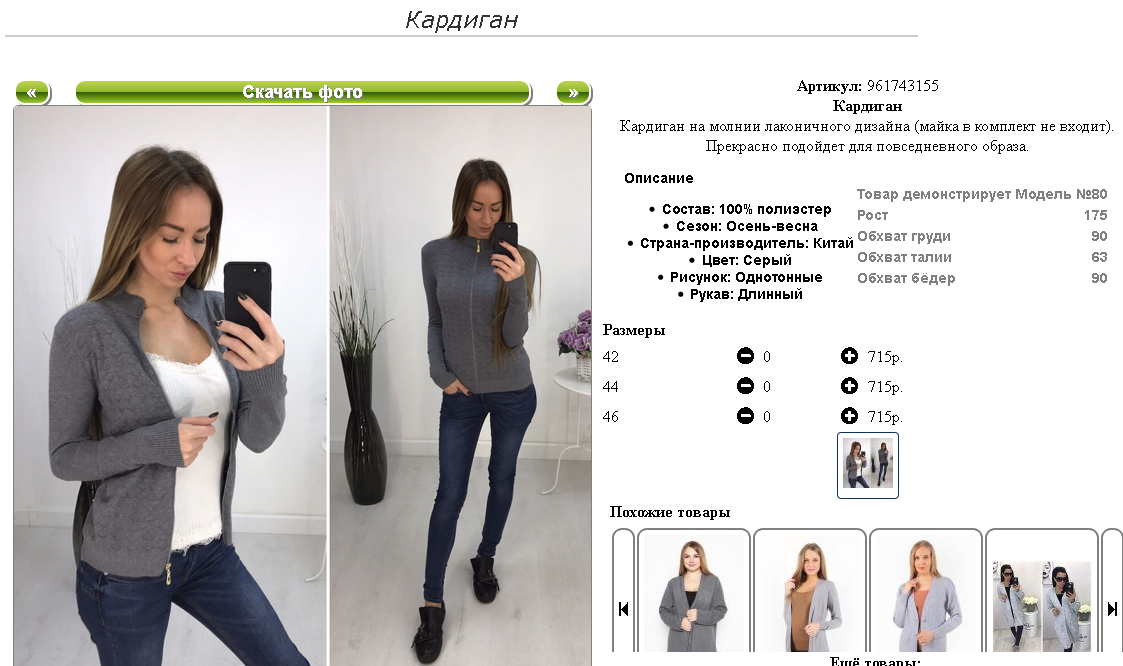
Task: Select the small product photo thumbnail
Action: point(868,465)
